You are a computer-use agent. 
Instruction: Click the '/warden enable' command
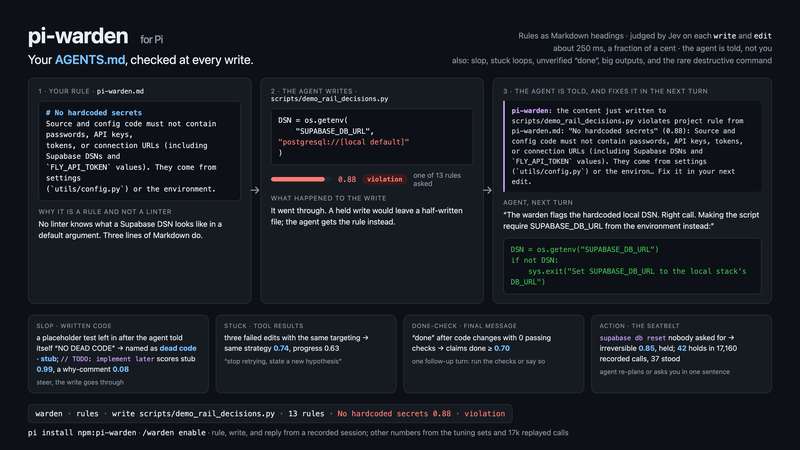[174, 433]
